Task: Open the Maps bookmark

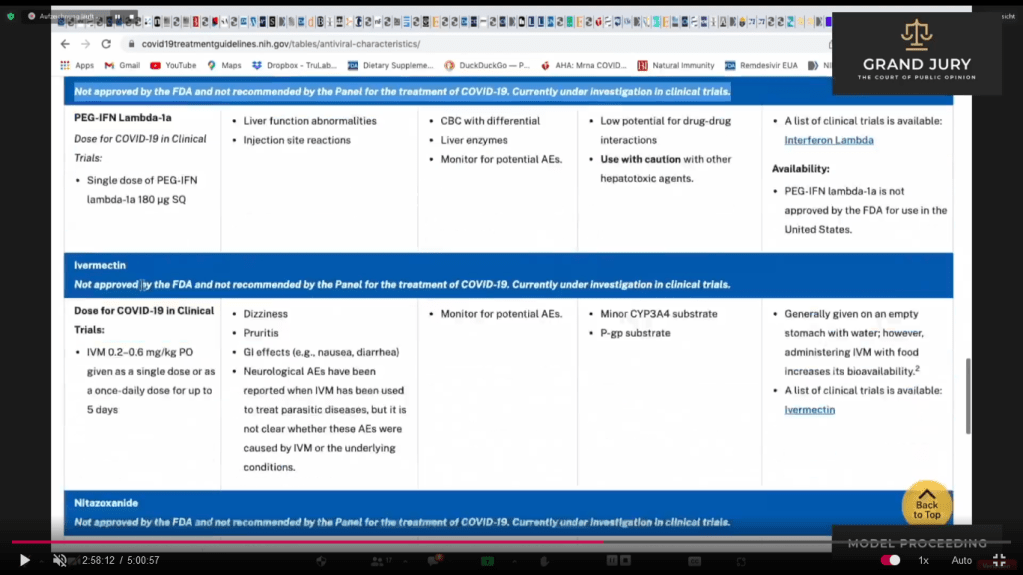Action: [x=224, y=66]
